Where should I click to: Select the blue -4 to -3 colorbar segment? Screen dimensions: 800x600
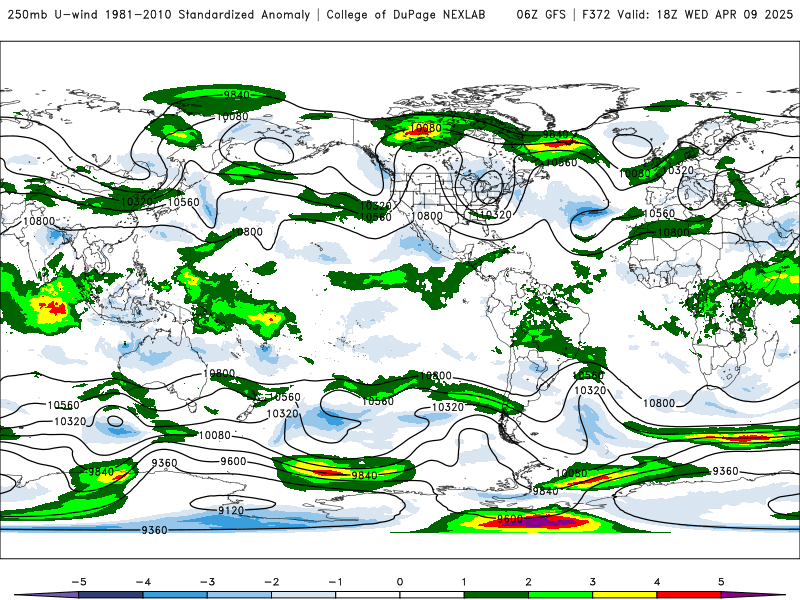coord(175,596)
